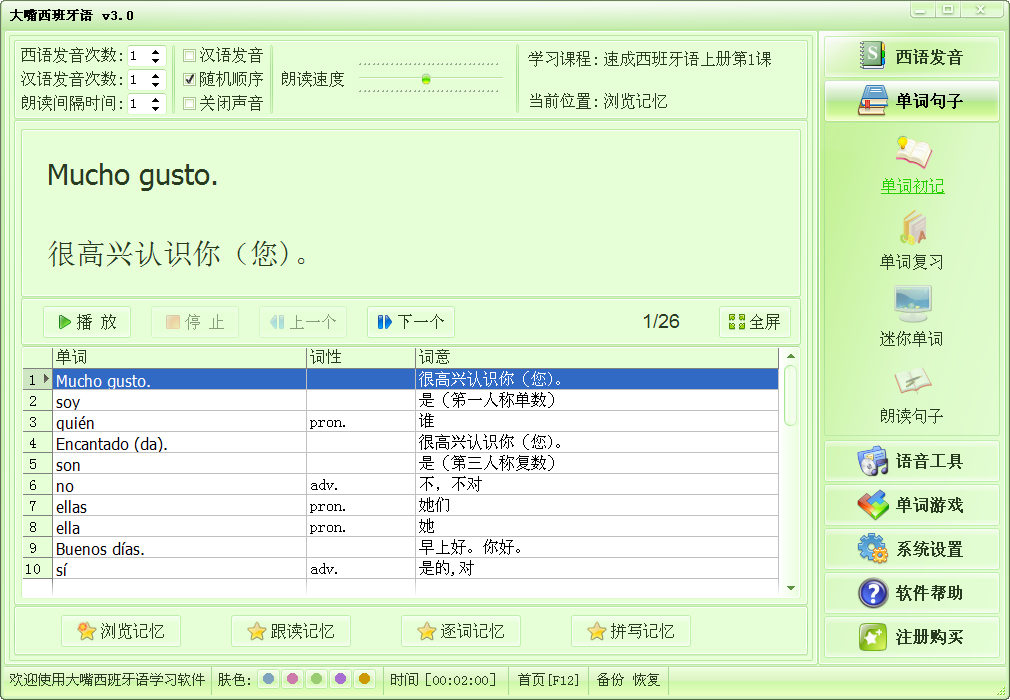Viewport: 1010px width, 700px height.
Task: Open the 单词句子 section
Action: click(x=911, y=100)
